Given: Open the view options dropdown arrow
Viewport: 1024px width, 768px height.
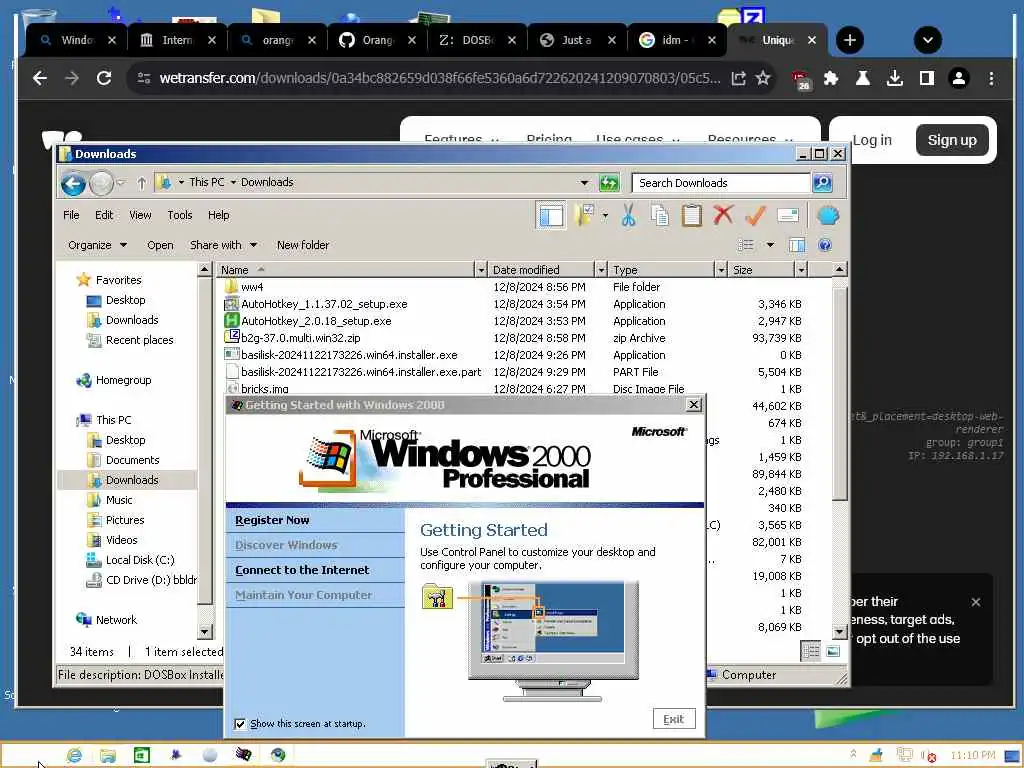Looking at the screenshot, I should tap(770, 245).
